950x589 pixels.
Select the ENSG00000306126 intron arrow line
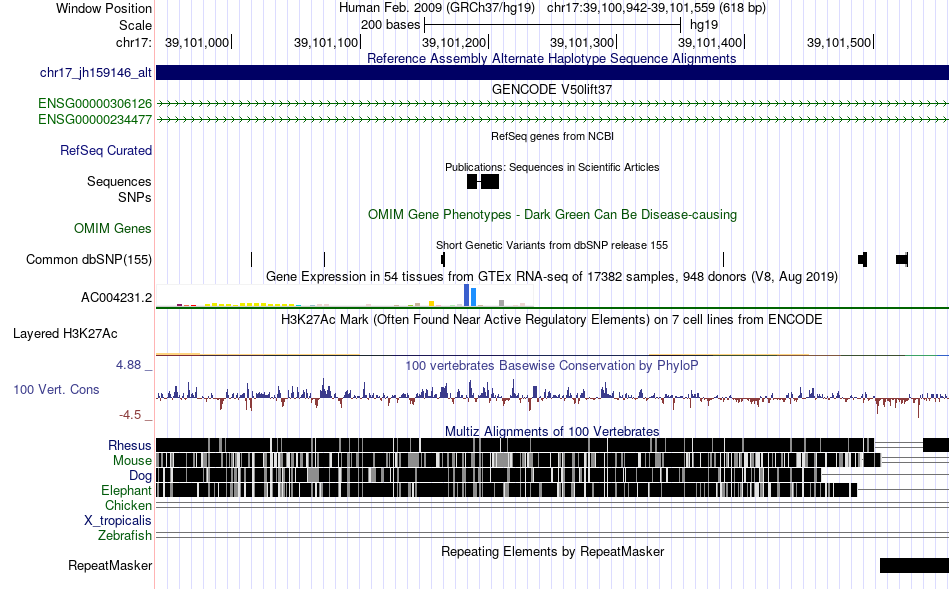[x=553, y=104]
